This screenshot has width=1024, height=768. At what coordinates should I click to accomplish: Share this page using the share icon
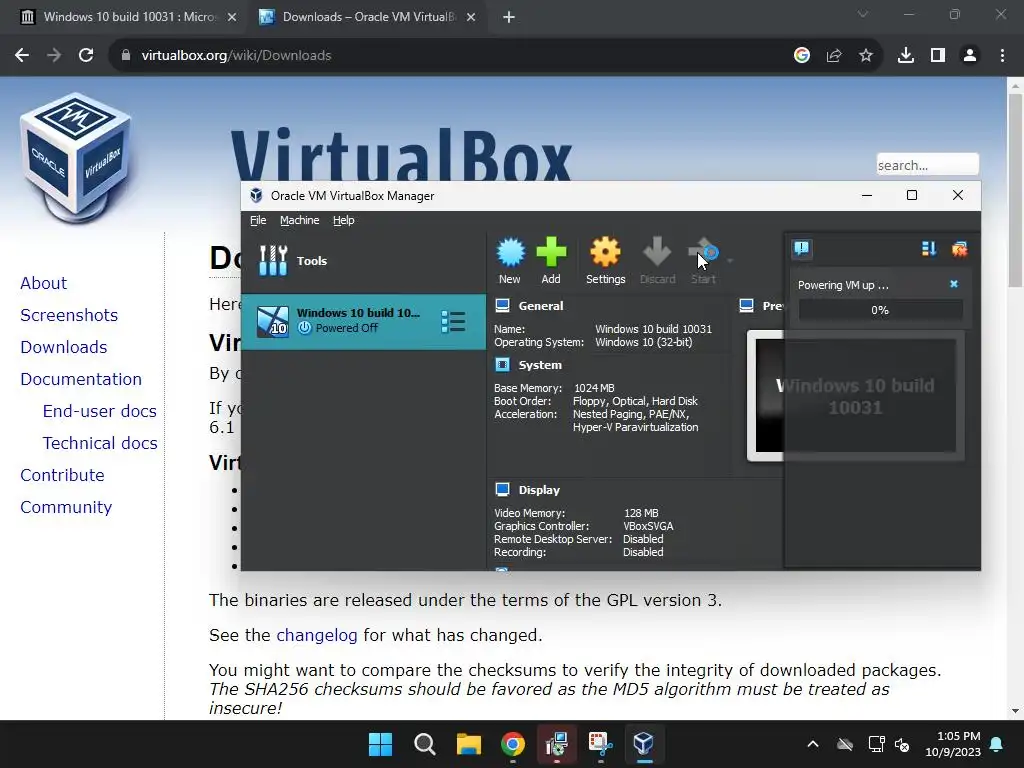click(834, 56)
